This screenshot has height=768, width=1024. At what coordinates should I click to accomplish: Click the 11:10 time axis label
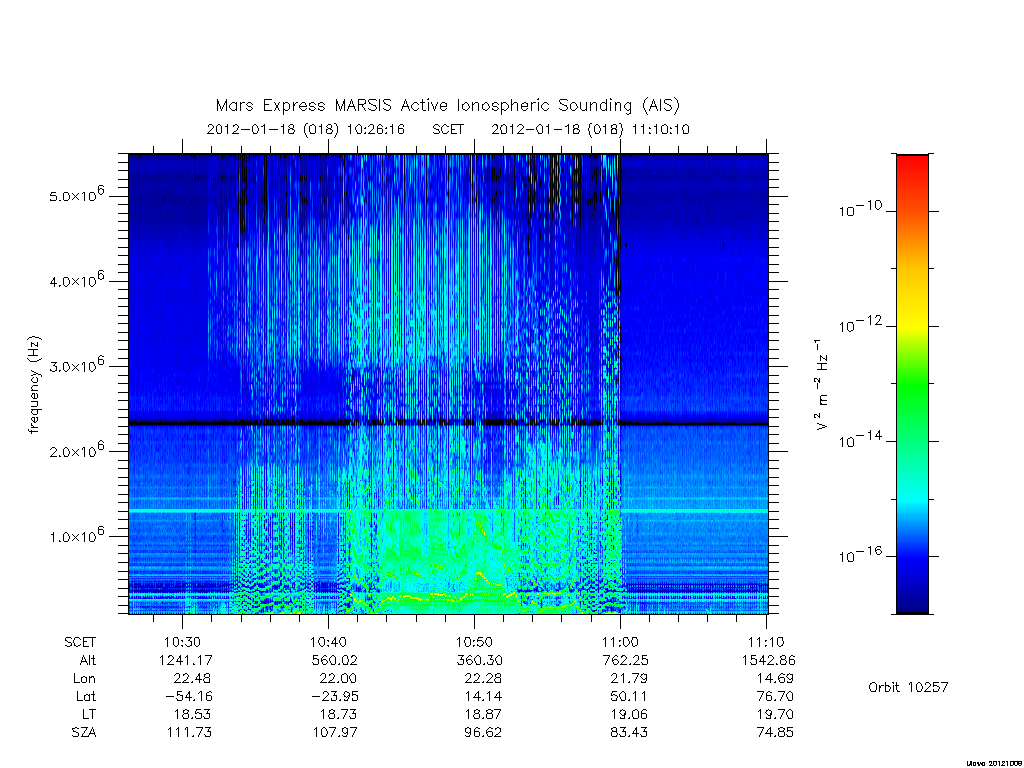point(766,643)
